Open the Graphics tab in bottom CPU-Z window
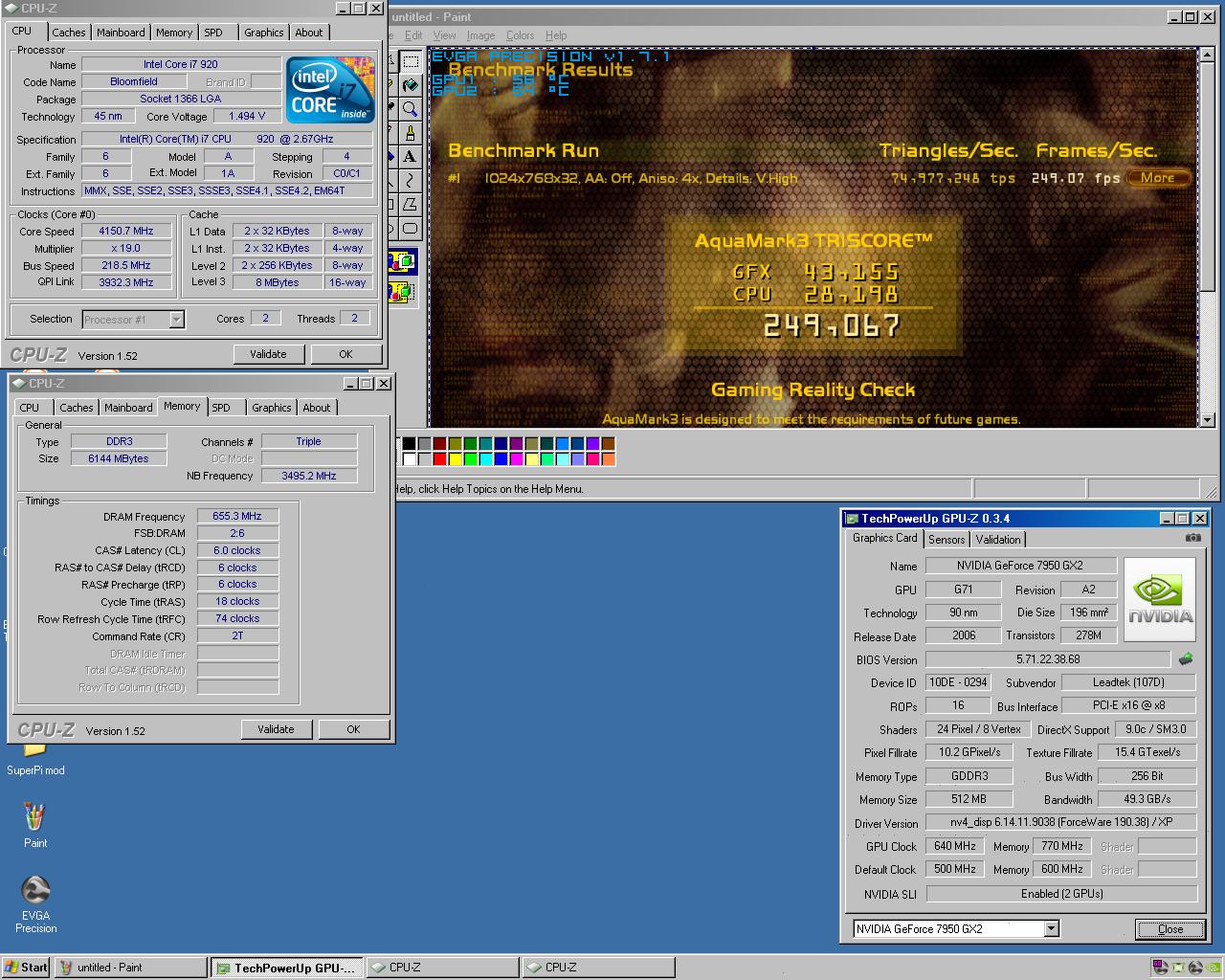This screenshot has height=980, width=1225. pos(271,408)
